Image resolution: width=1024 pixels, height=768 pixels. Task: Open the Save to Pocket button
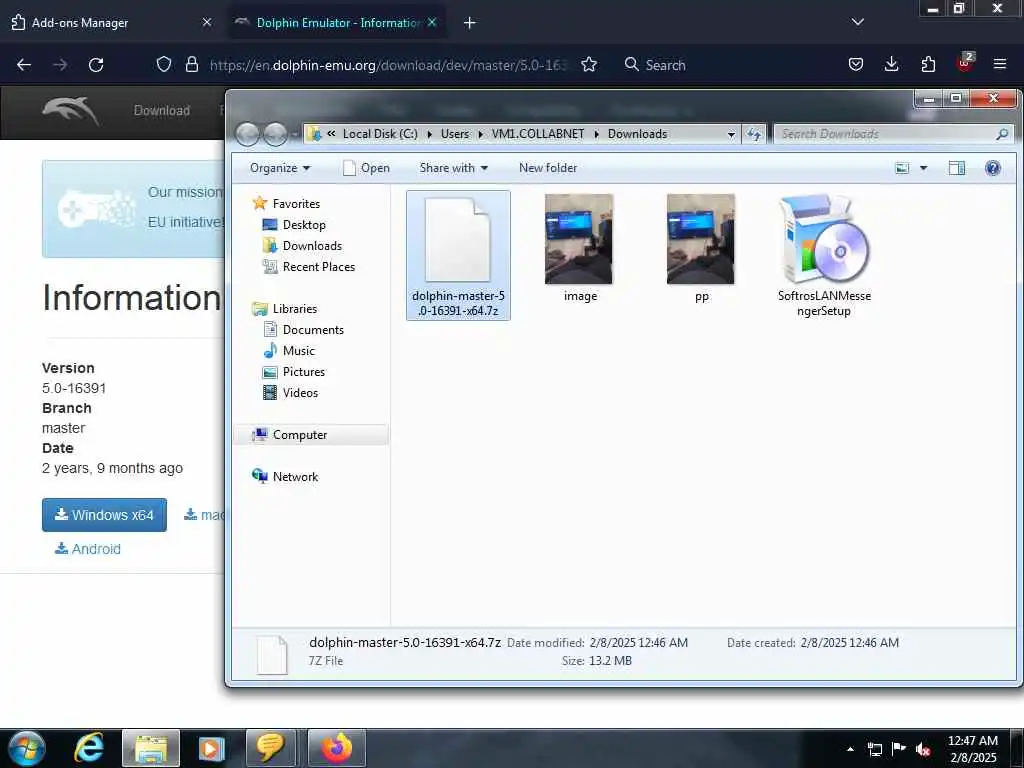coord(856,64)
